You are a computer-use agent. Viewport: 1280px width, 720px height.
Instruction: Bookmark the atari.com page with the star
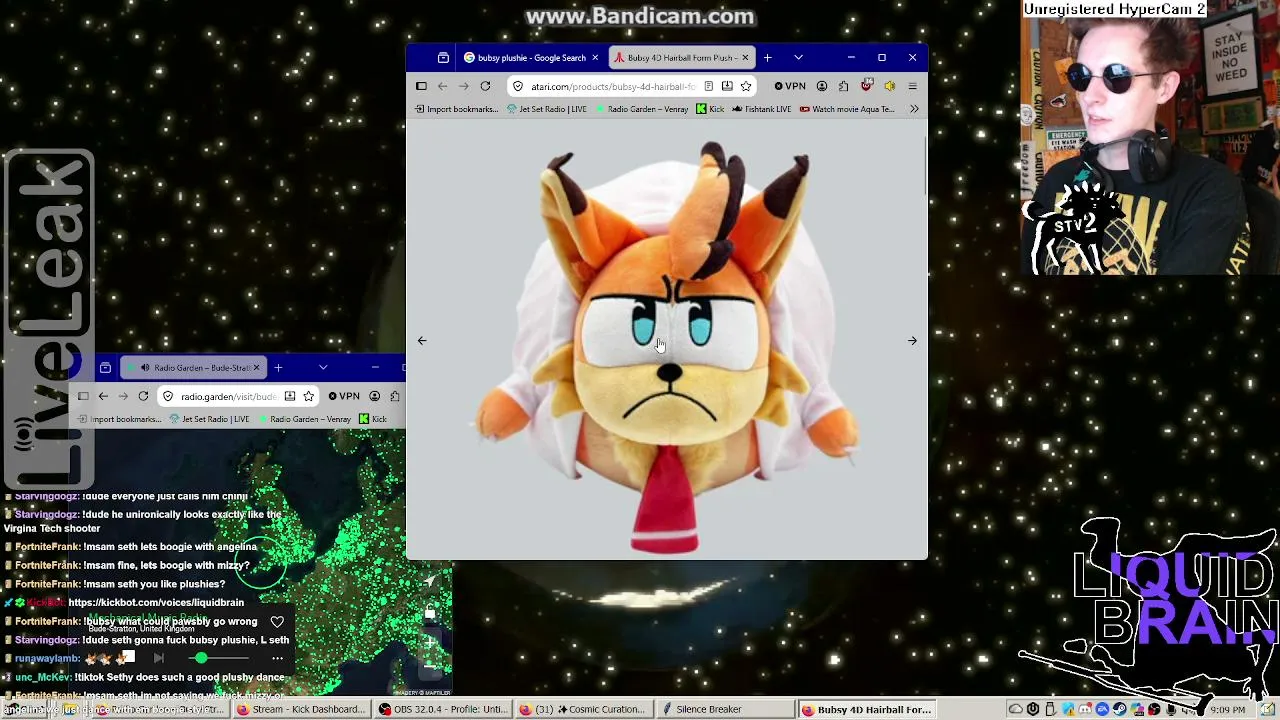point(746,86)
